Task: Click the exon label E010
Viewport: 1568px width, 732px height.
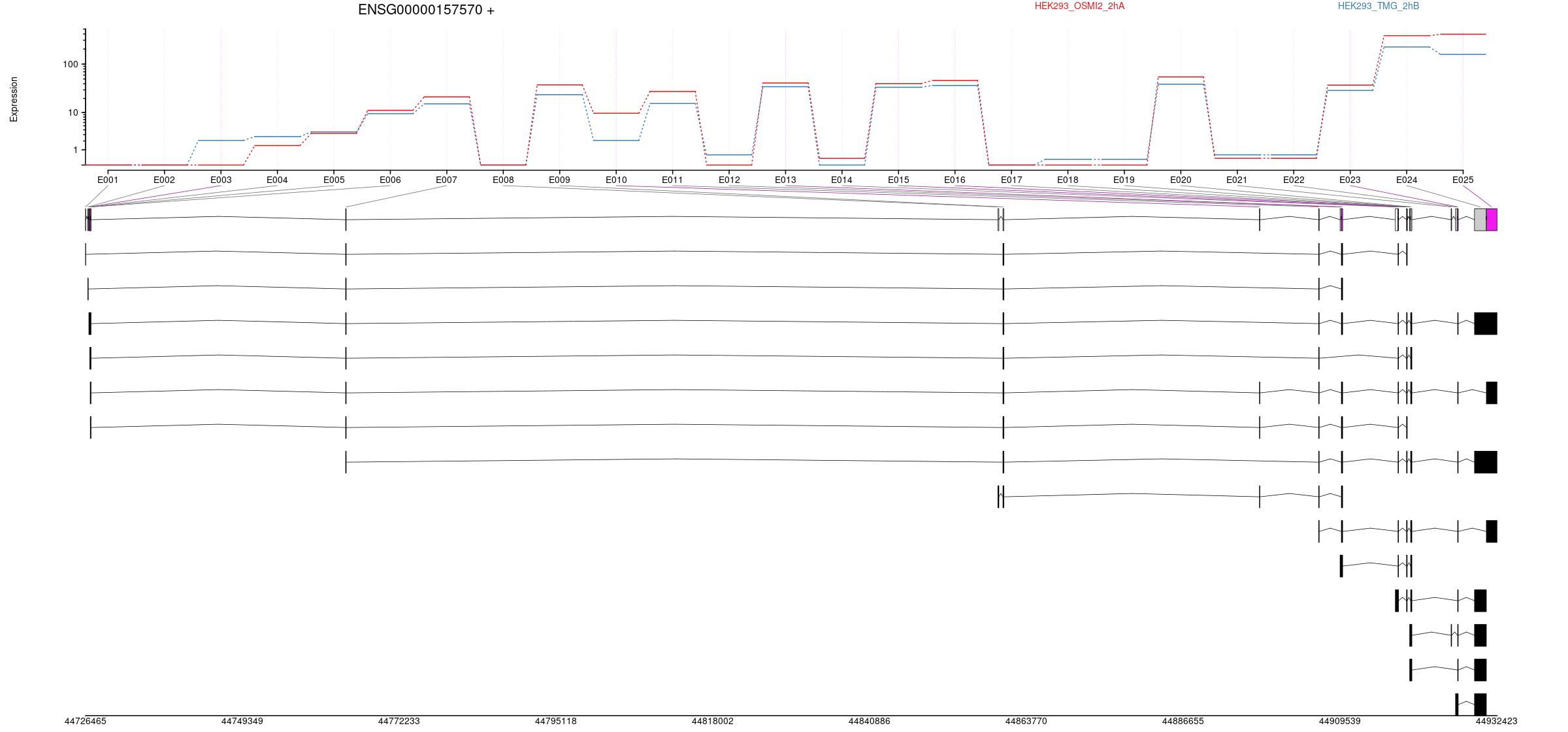Action: (x=616, y=180)
